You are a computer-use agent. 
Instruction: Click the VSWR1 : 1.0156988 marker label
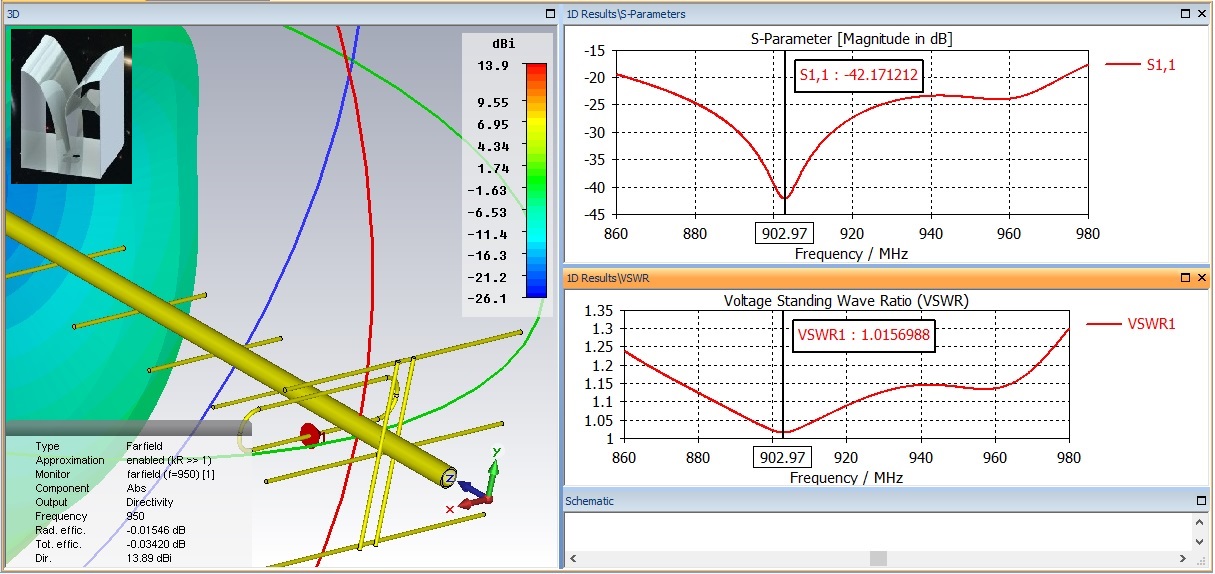click(863, 336)
